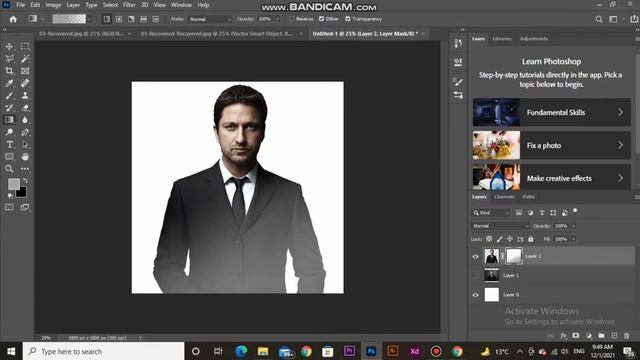The height and width of the screenshot is (360, 640).
Task: Select the Horizontal Type tool
Action: (9, 144)
